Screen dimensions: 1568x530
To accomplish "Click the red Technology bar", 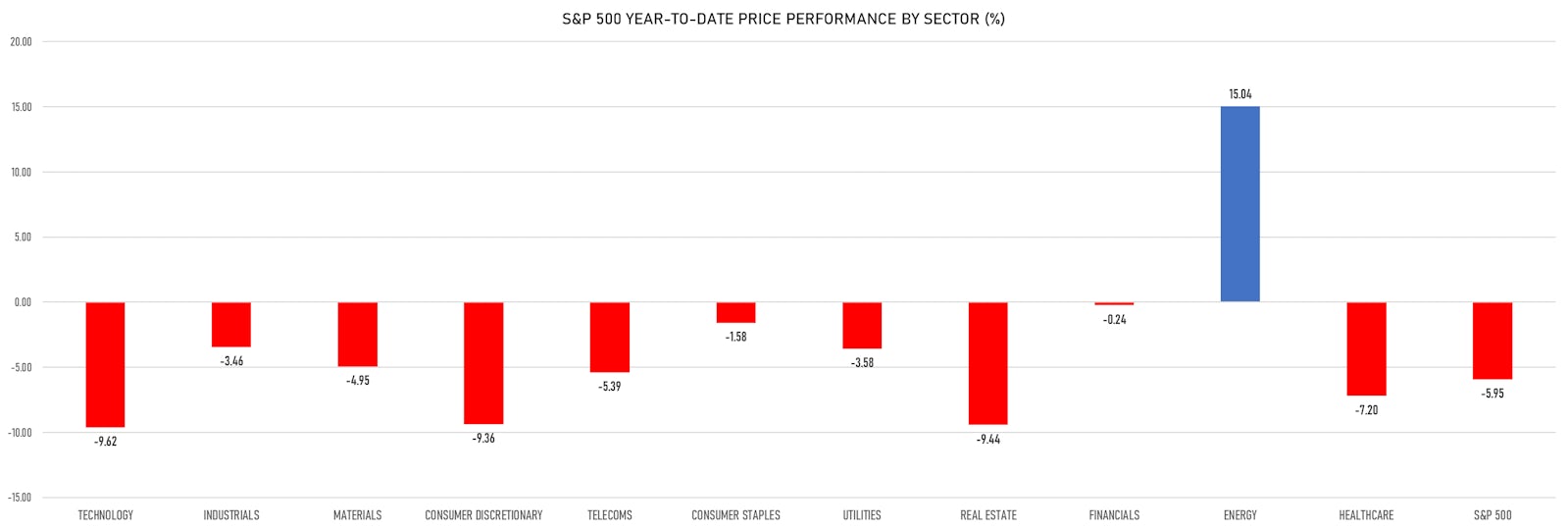I will click(105, 364).
